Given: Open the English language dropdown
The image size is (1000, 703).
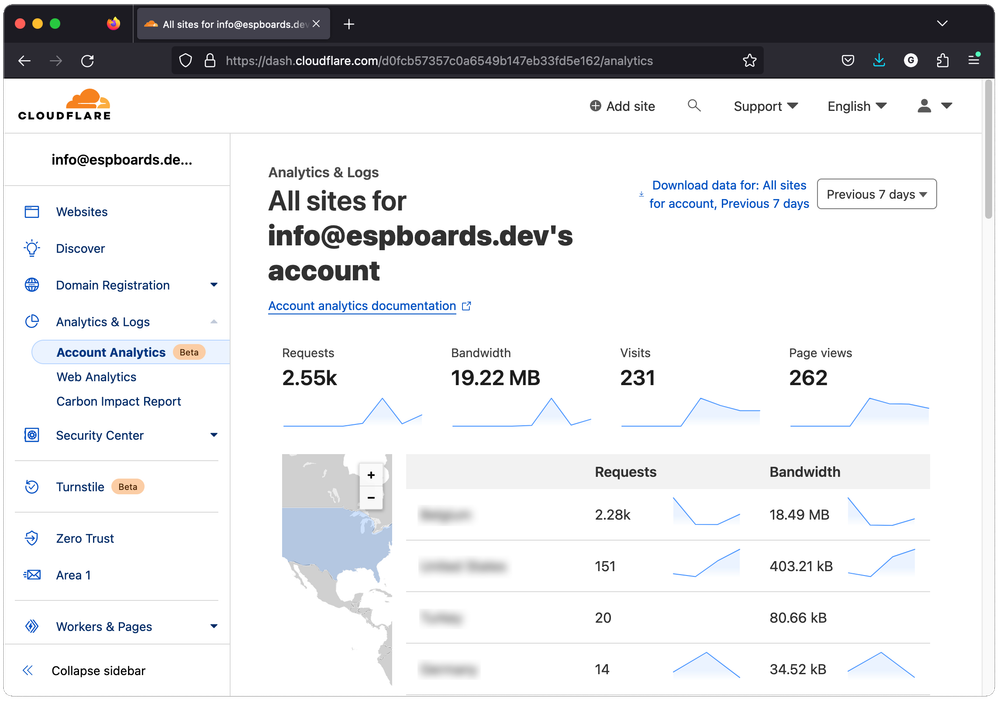Looking at the screenshot, I should coord(856,106).
